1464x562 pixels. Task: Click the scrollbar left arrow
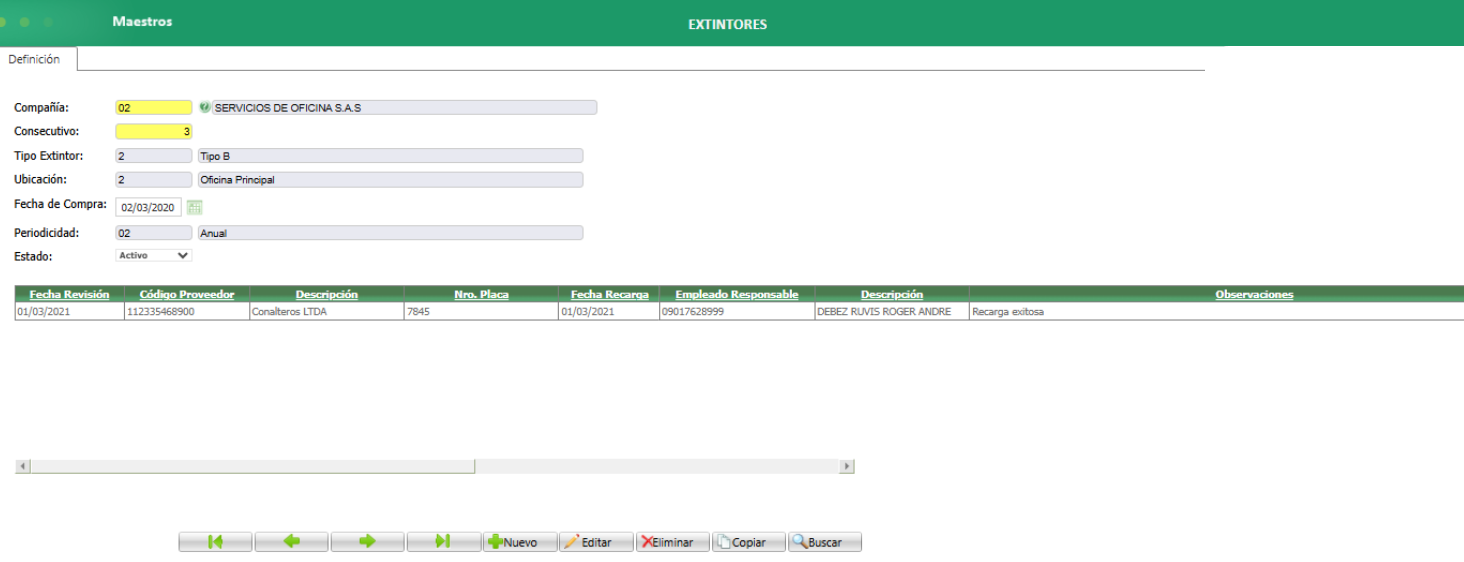(23, 466)
